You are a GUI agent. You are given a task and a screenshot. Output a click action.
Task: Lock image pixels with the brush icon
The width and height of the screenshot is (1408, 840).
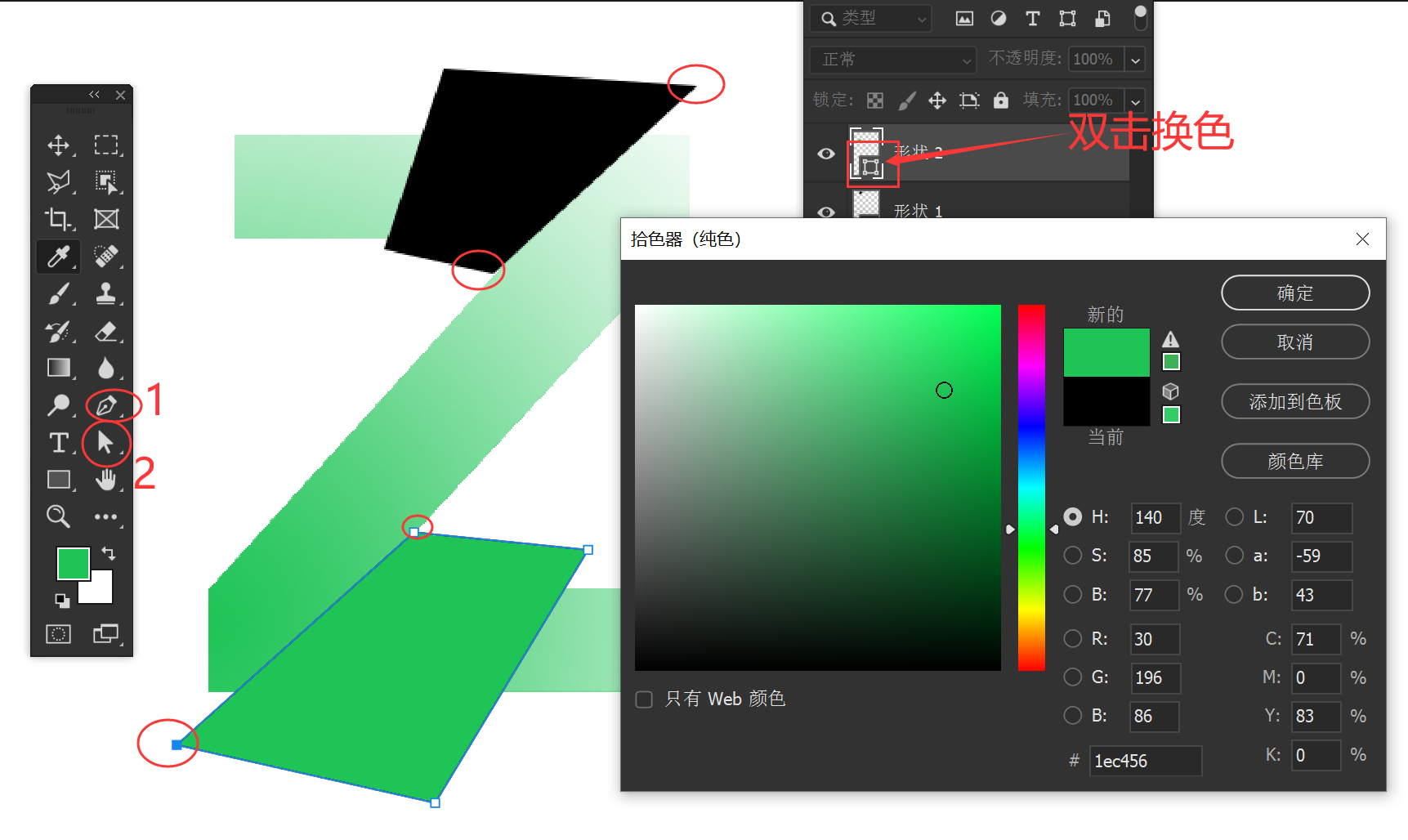(907, 101)
